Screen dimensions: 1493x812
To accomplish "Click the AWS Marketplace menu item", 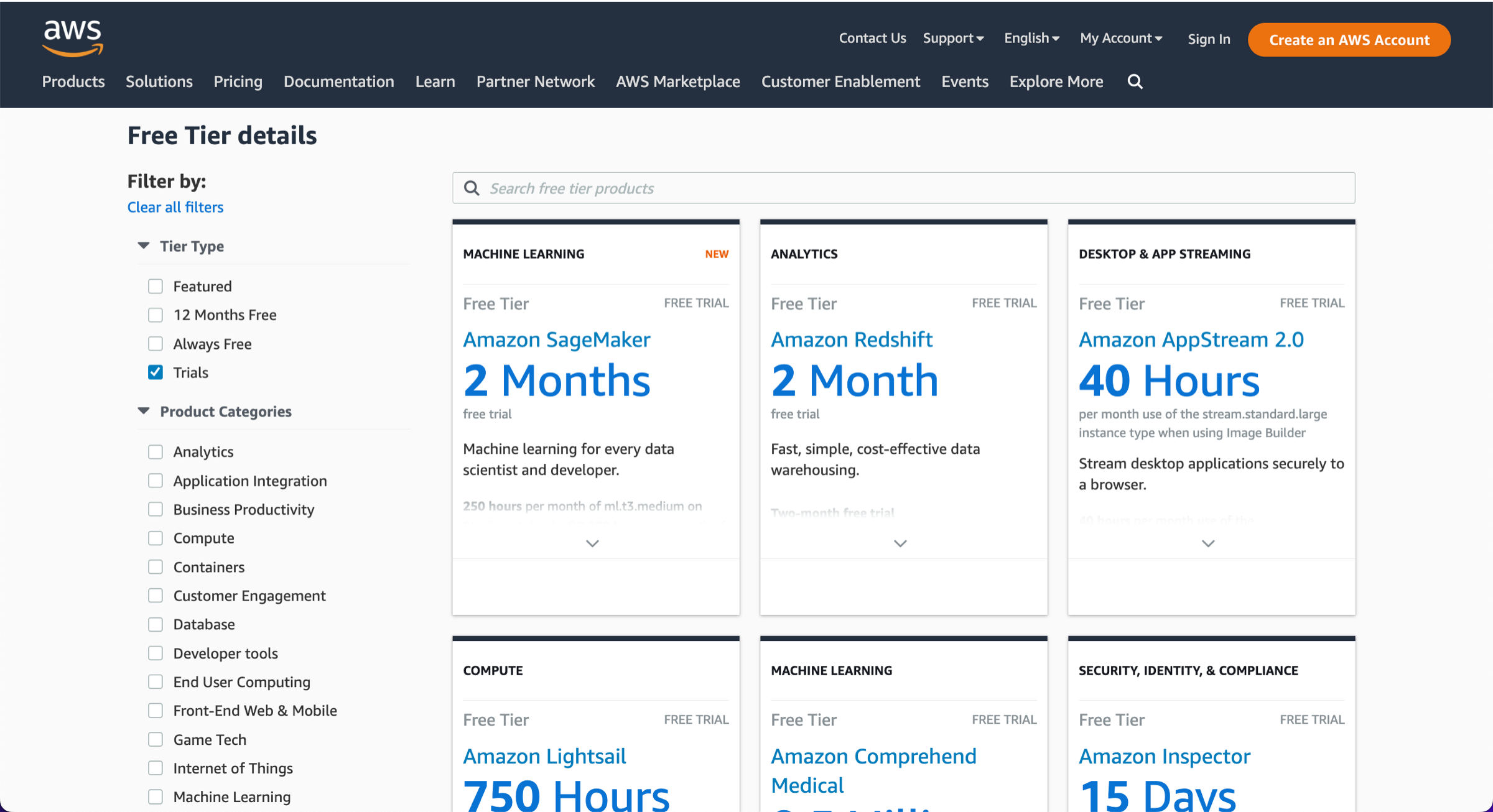I will click(679, 81).
